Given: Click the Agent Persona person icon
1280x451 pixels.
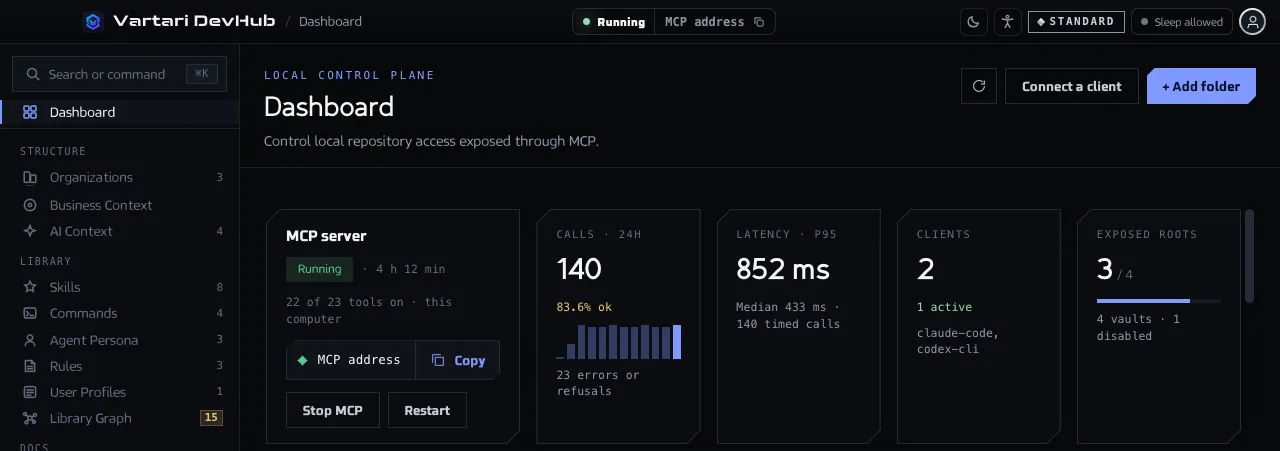Looking at the screenshot, I should [30, 340].
